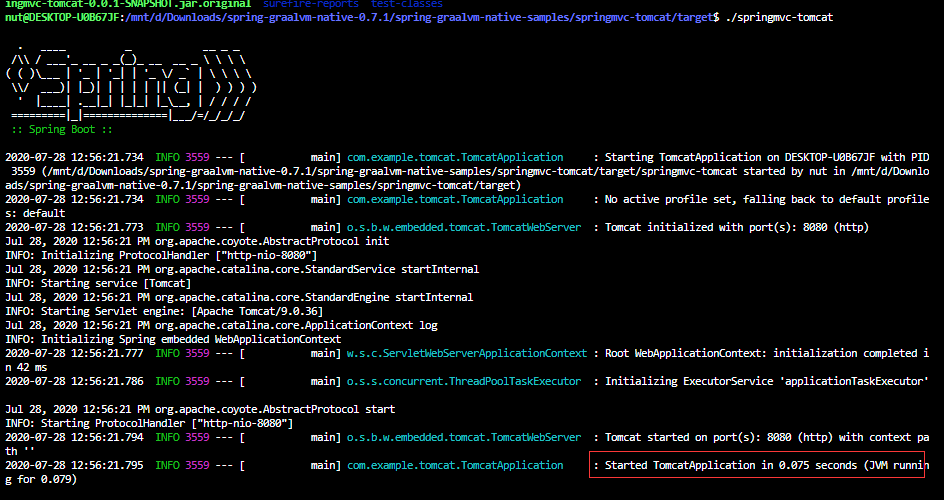Click "org.apache.catalina.core.StandardEngine startInternal" line

[239, 297]
